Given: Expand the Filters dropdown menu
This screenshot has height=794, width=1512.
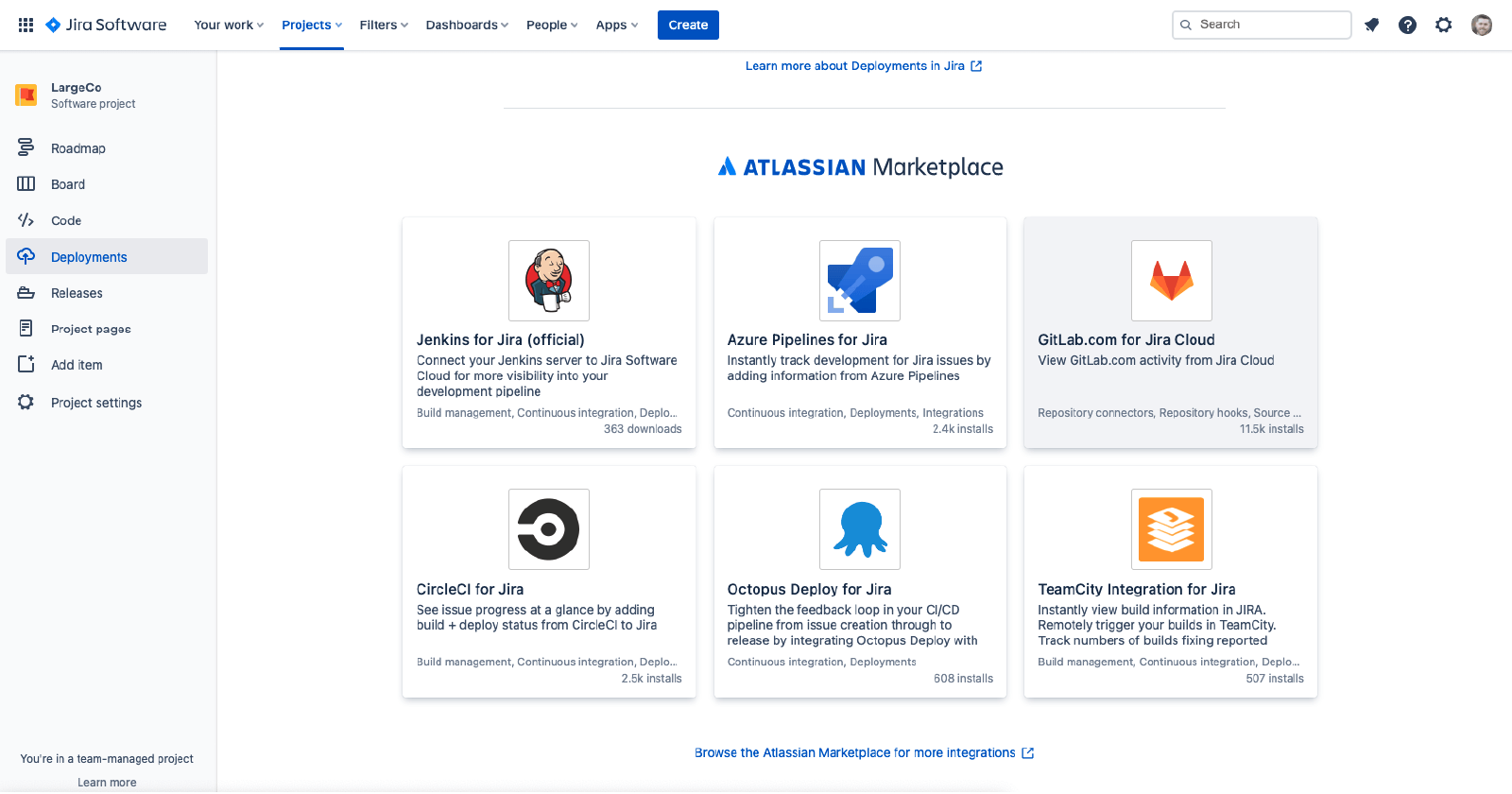Looking at the screenshot, I should (384, 25).
